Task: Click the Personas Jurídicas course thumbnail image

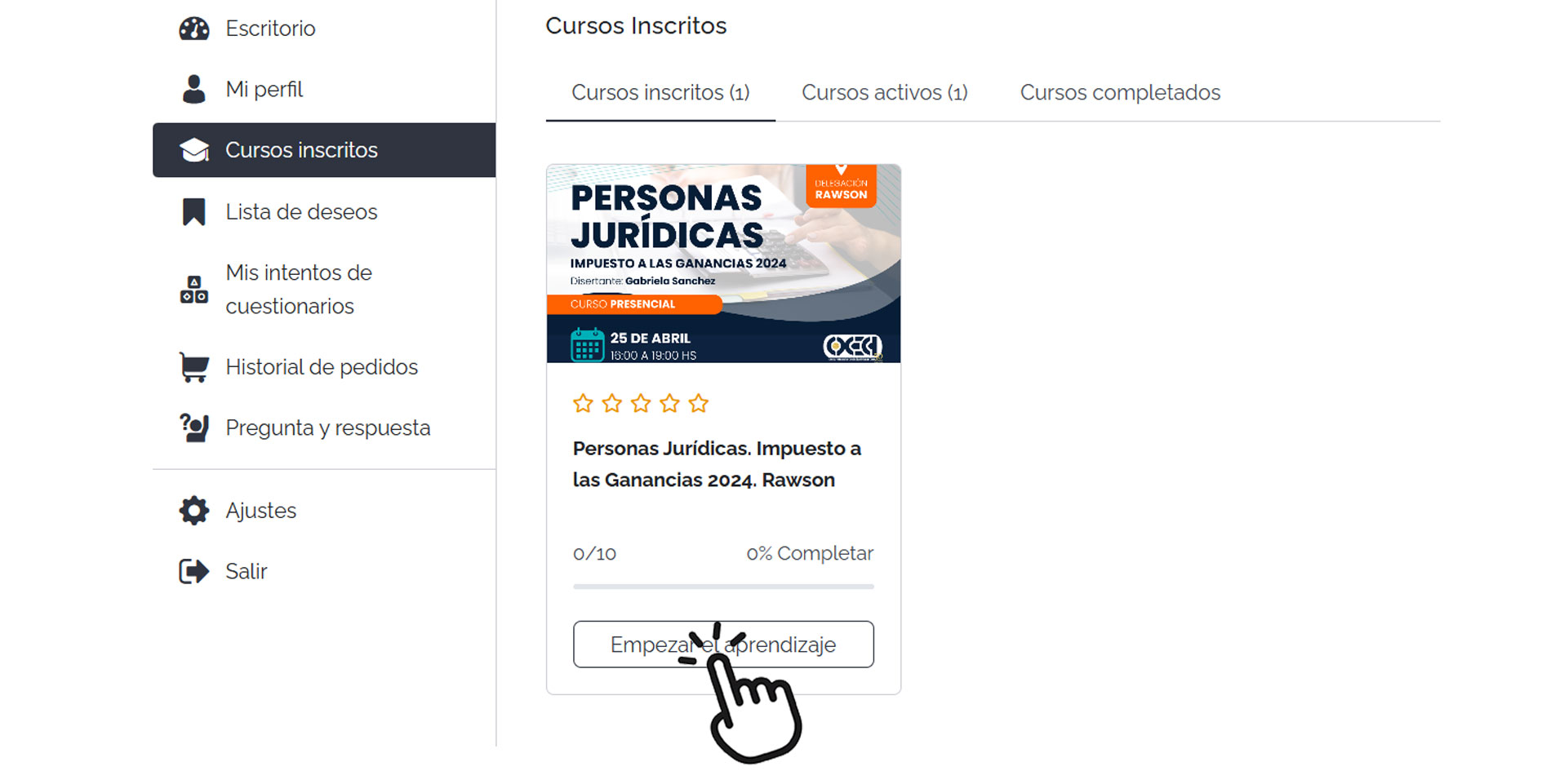Action: coord(723,264)
